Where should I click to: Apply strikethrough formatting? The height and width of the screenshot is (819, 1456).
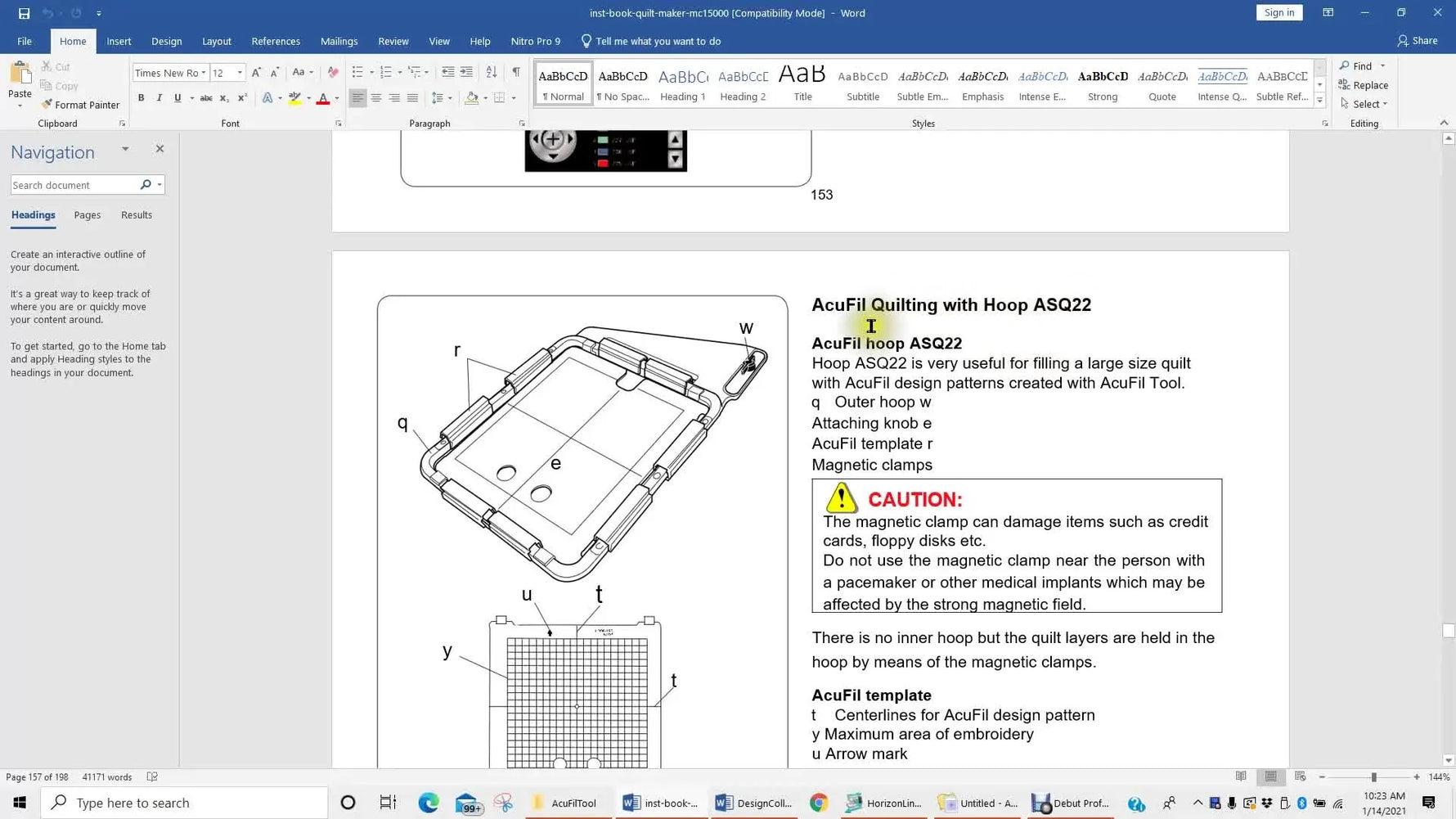point(206,98)
